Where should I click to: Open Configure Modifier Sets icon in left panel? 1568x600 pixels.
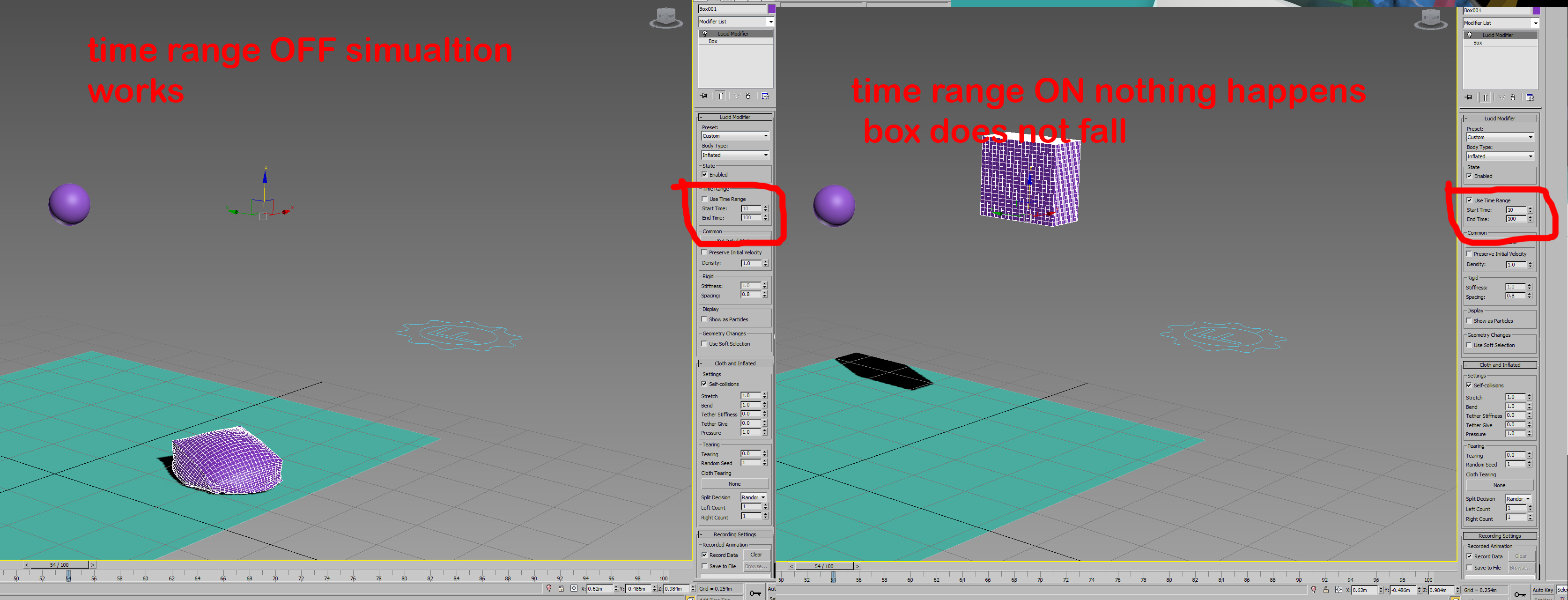[766, 96]
